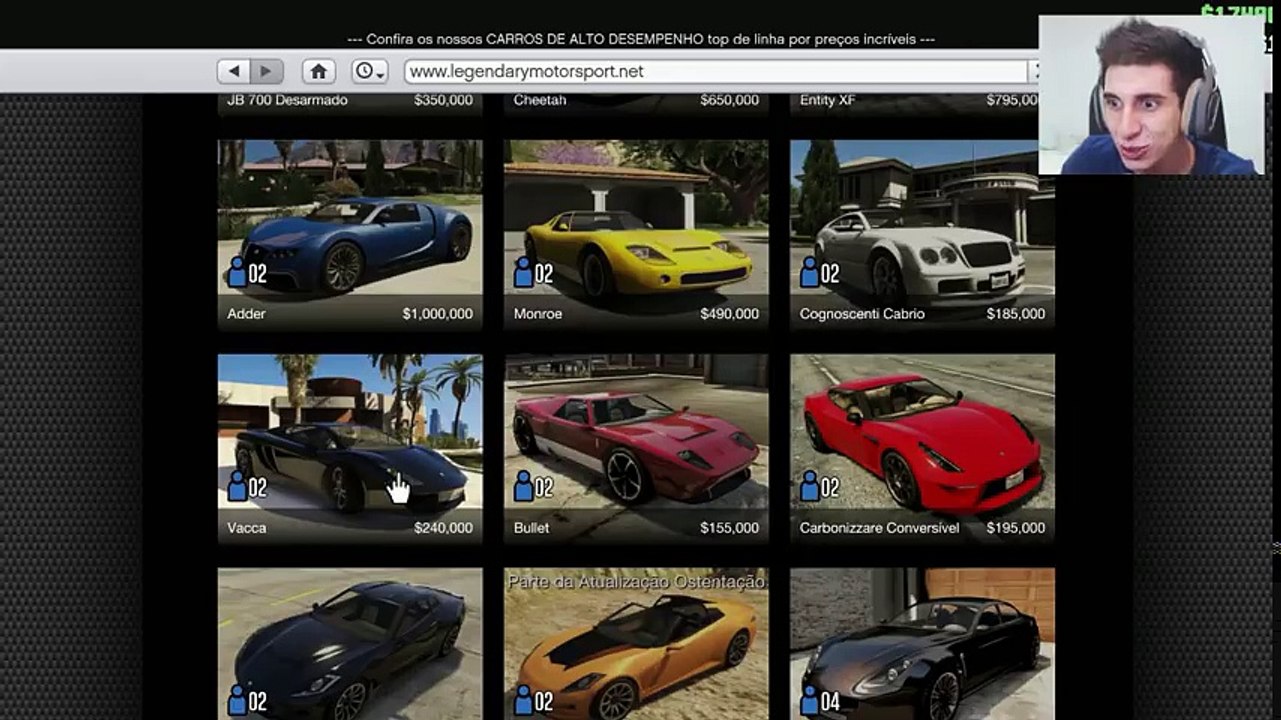Select the Monroe car name
The image size is (1281, 720).
pos(537,314)
